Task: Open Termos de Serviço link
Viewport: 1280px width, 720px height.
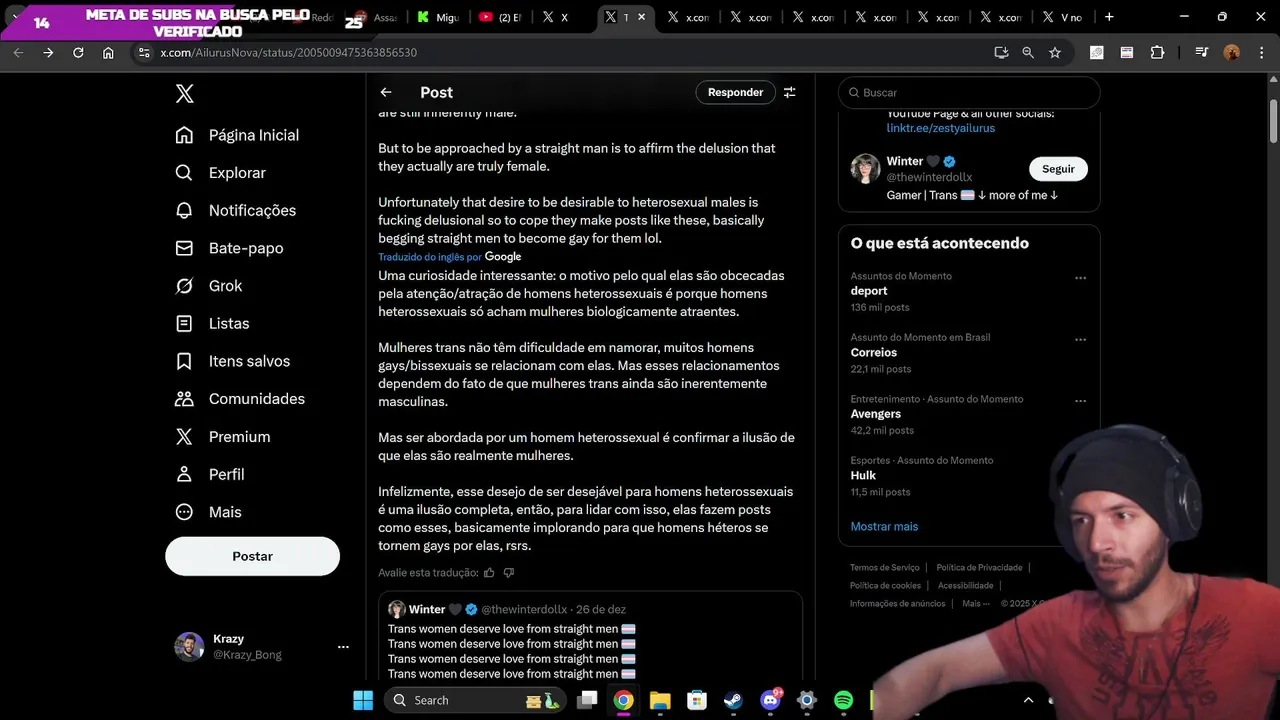Action: pyautogui.click(x=884, y=568)
